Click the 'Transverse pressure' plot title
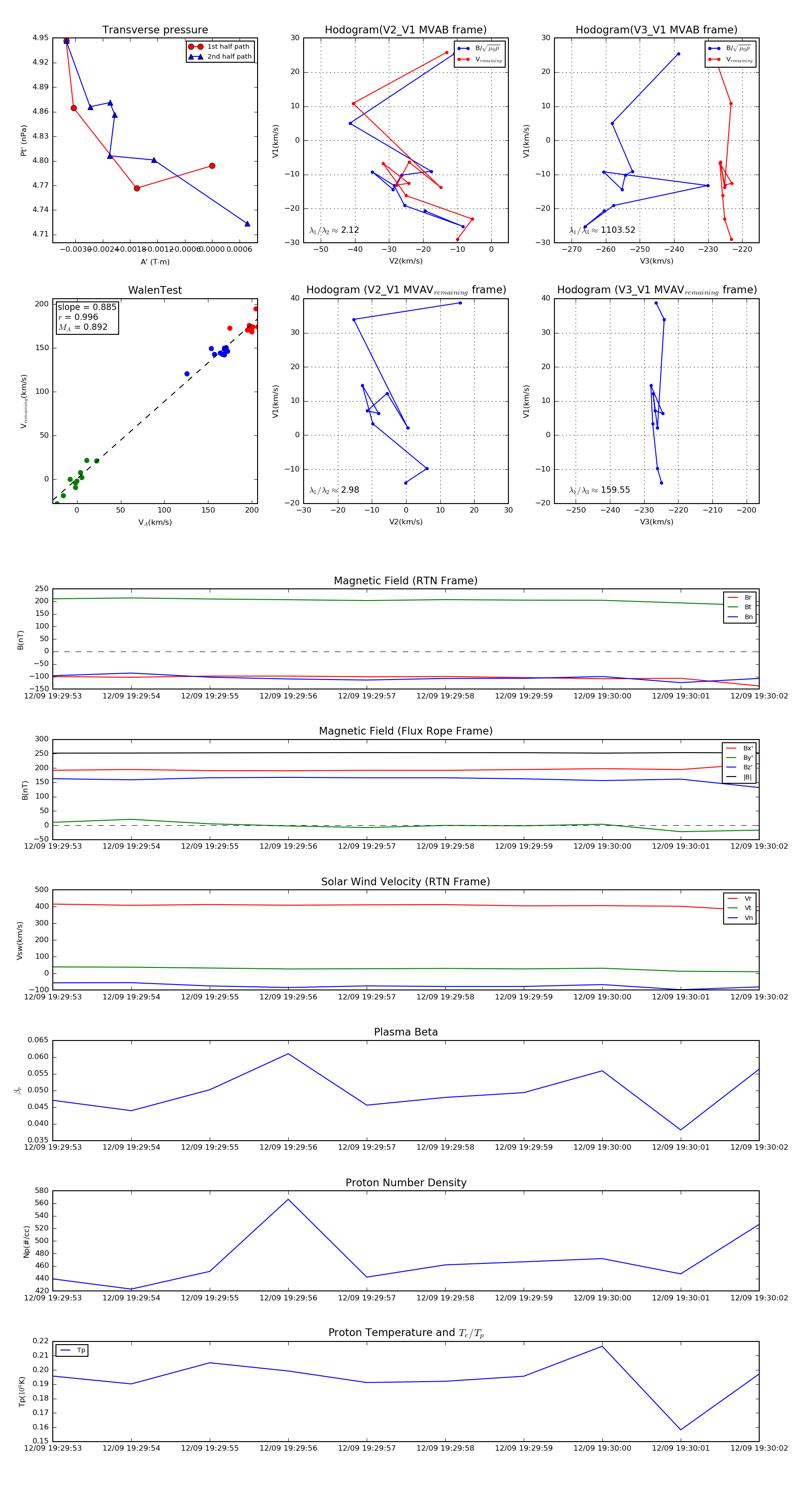The image size is (812, 1489). click(x=155, y=30)
